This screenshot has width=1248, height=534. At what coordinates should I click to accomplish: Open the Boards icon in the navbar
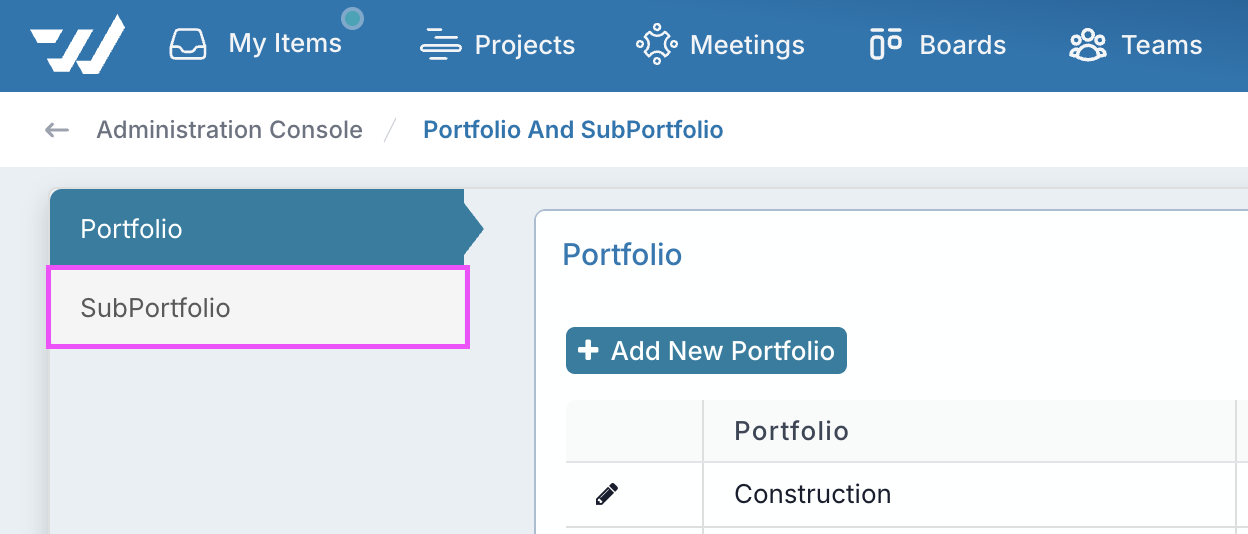[886, 45]
